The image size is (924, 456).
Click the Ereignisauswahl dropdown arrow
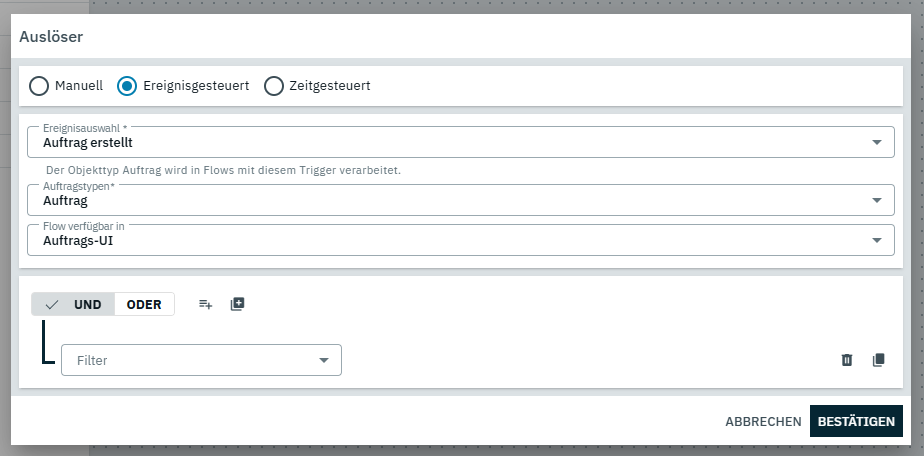pyautogui.click(x=877, y=142)
